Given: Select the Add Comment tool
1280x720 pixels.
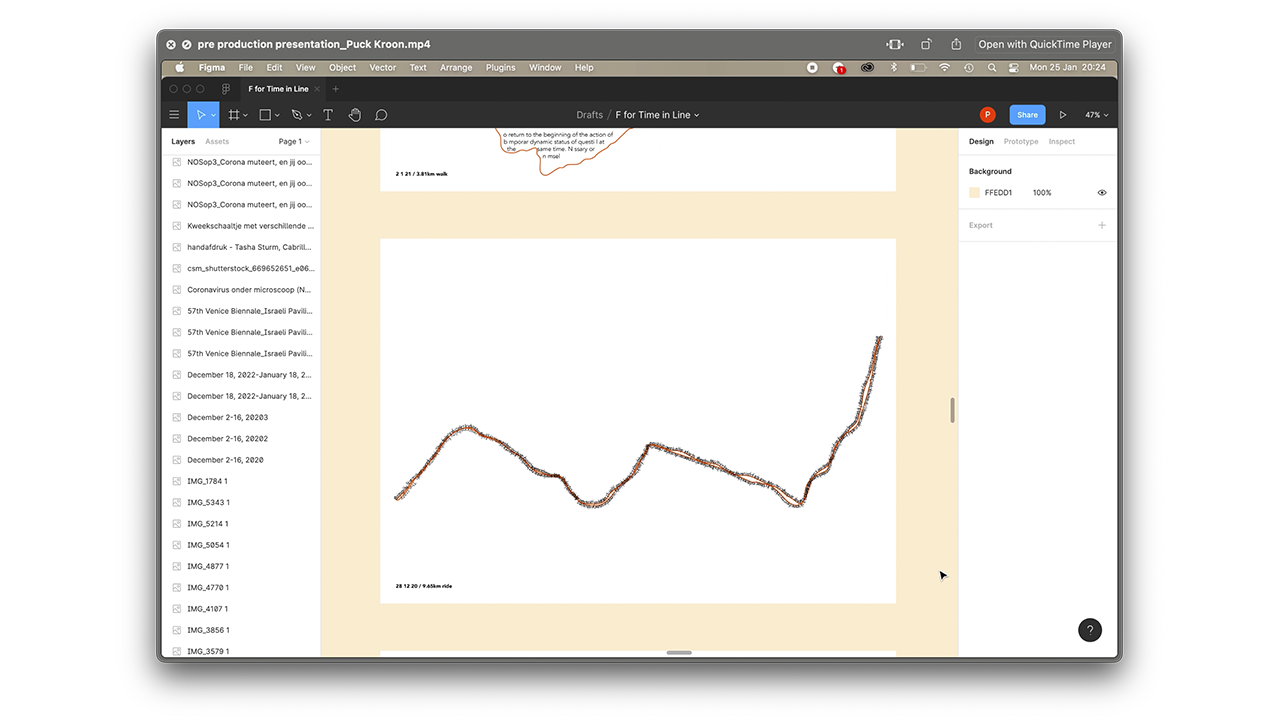Looking at the screenshot, I should 381,115.
